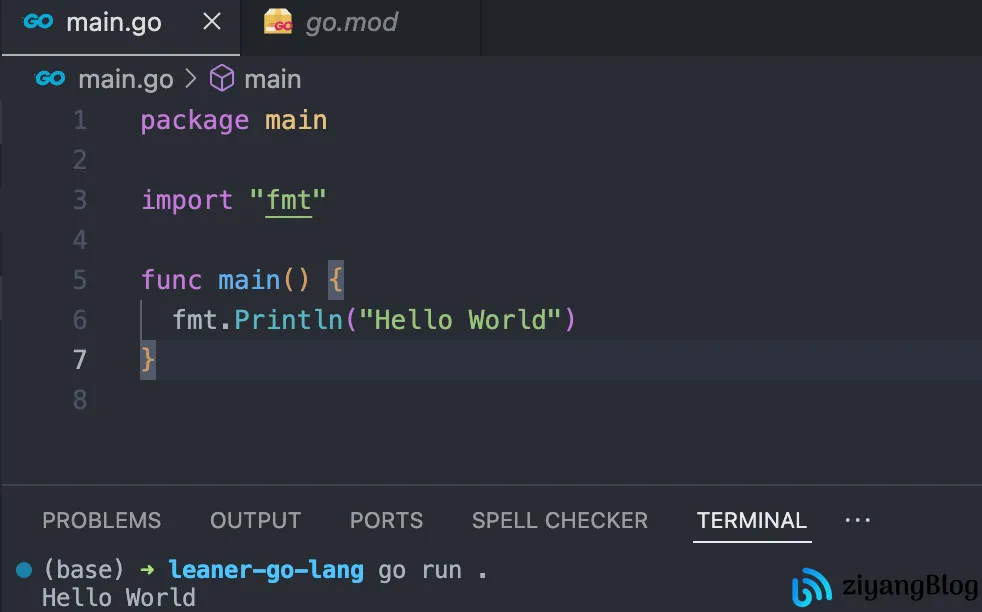Click the cube symbol icon in breadcrumb
The image size is (982, 612).
(221, 79)
